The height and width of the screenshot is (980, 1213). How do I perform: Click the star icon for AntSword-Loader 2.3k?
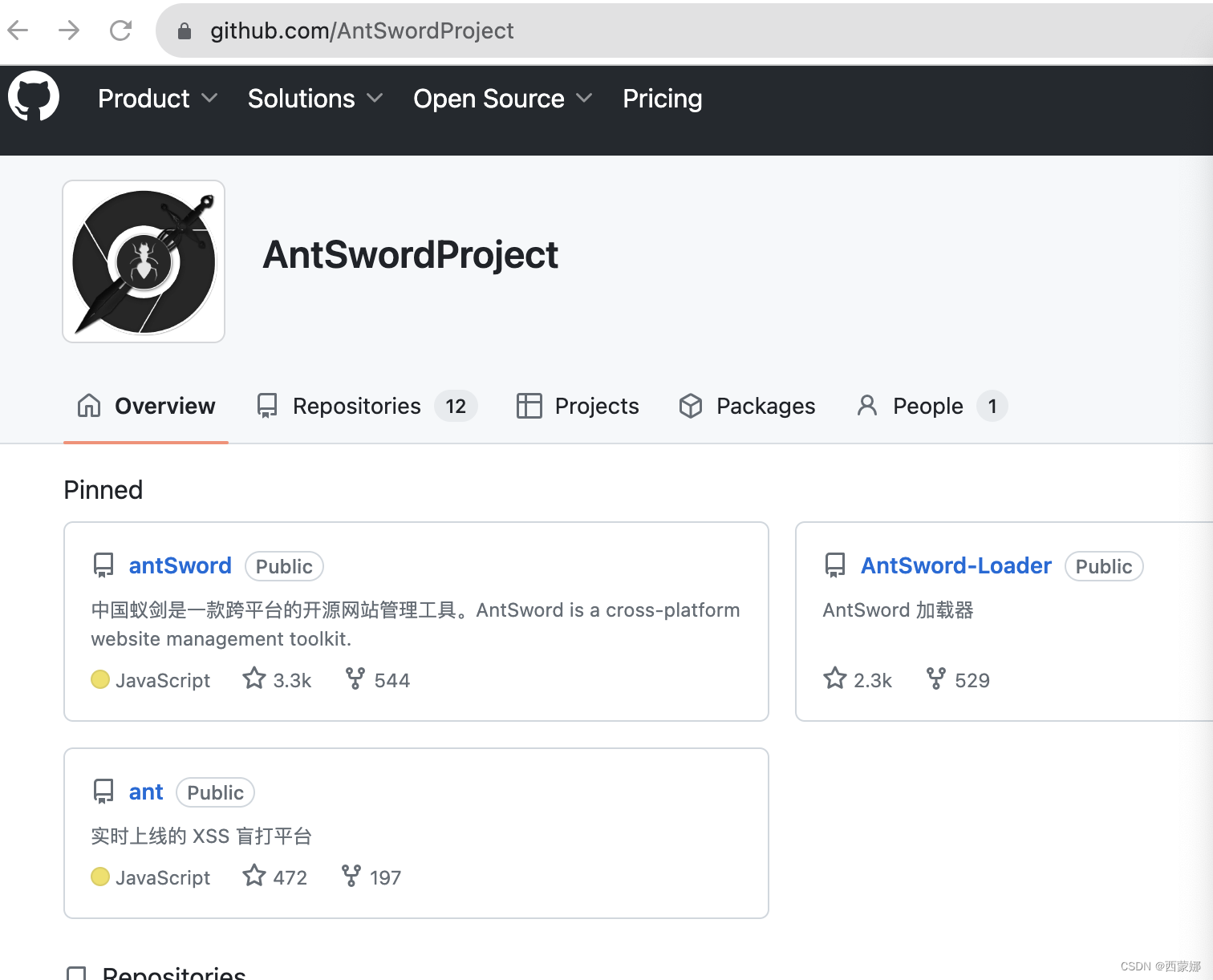835,678
